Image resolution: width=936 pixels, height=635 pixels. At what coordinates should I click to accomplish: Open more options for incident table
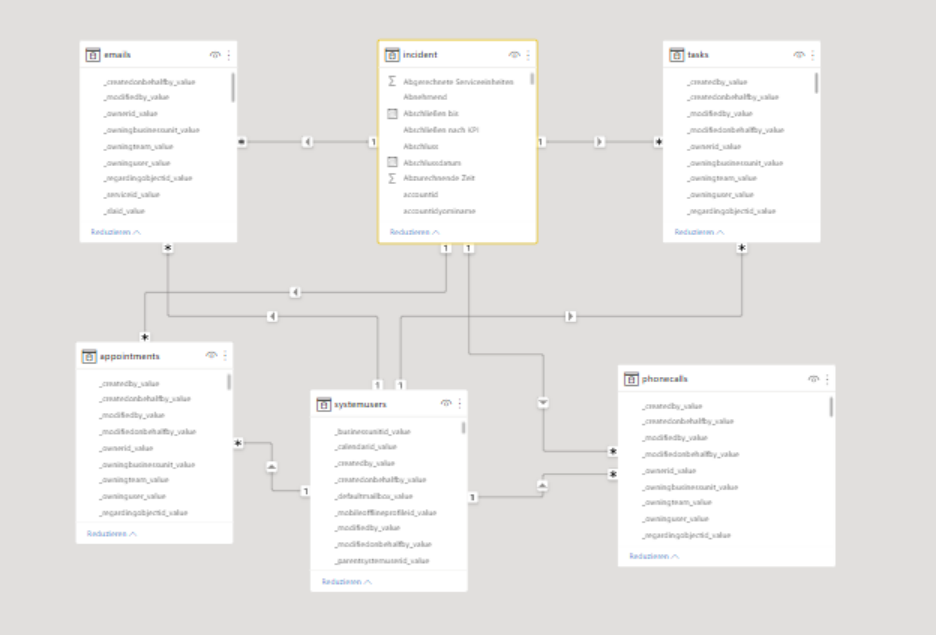(x=528, y=55)
